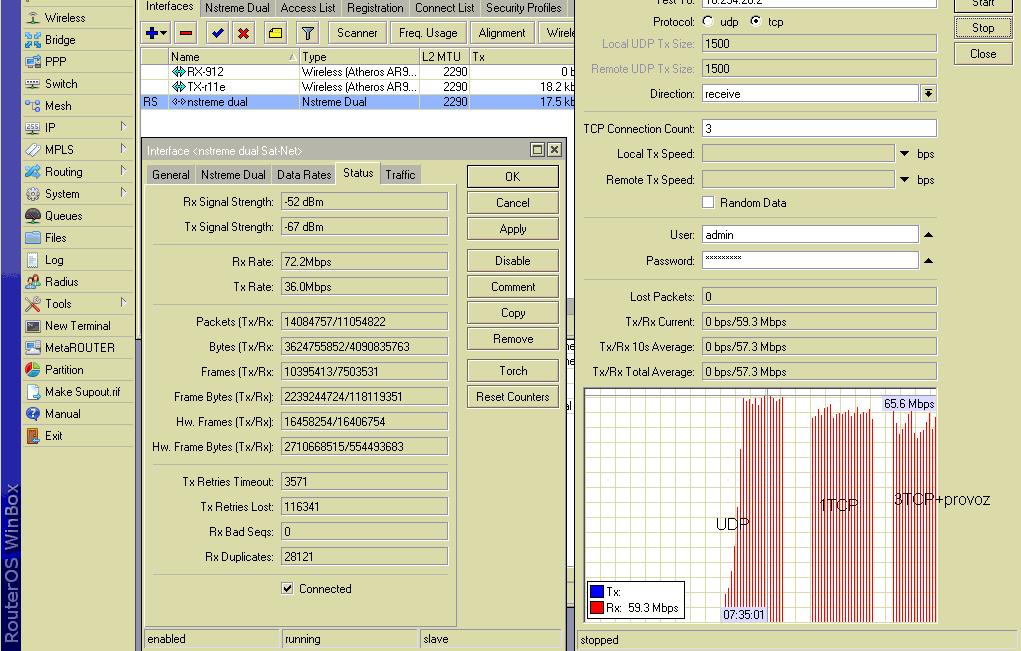Screen dimensions: 1021x651
Task: Open the MetaROUTER icon
Action: [33, 348]
